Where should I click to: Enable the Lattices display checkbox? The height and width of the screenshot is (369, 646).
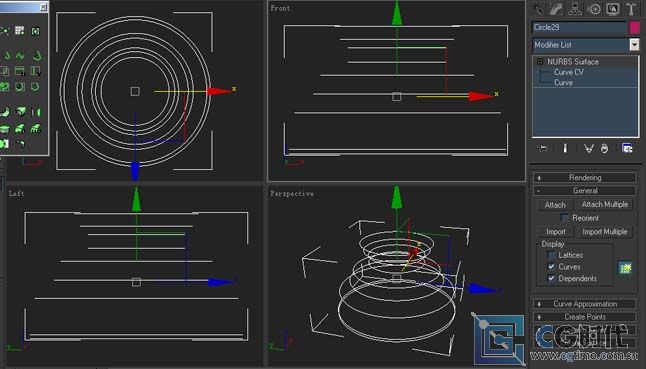coord(551,255)
